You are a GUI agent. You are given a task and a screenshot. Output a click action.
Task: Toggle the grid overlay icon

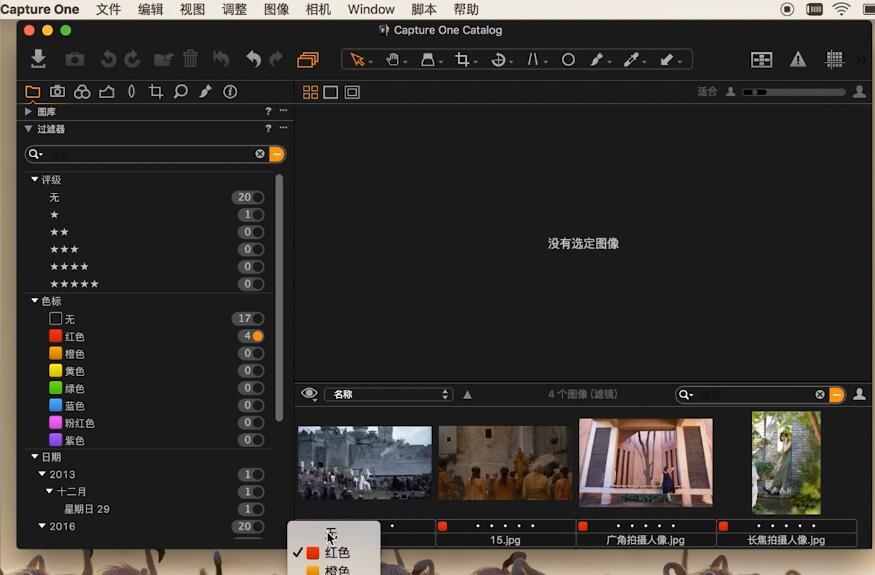[834, 59]
